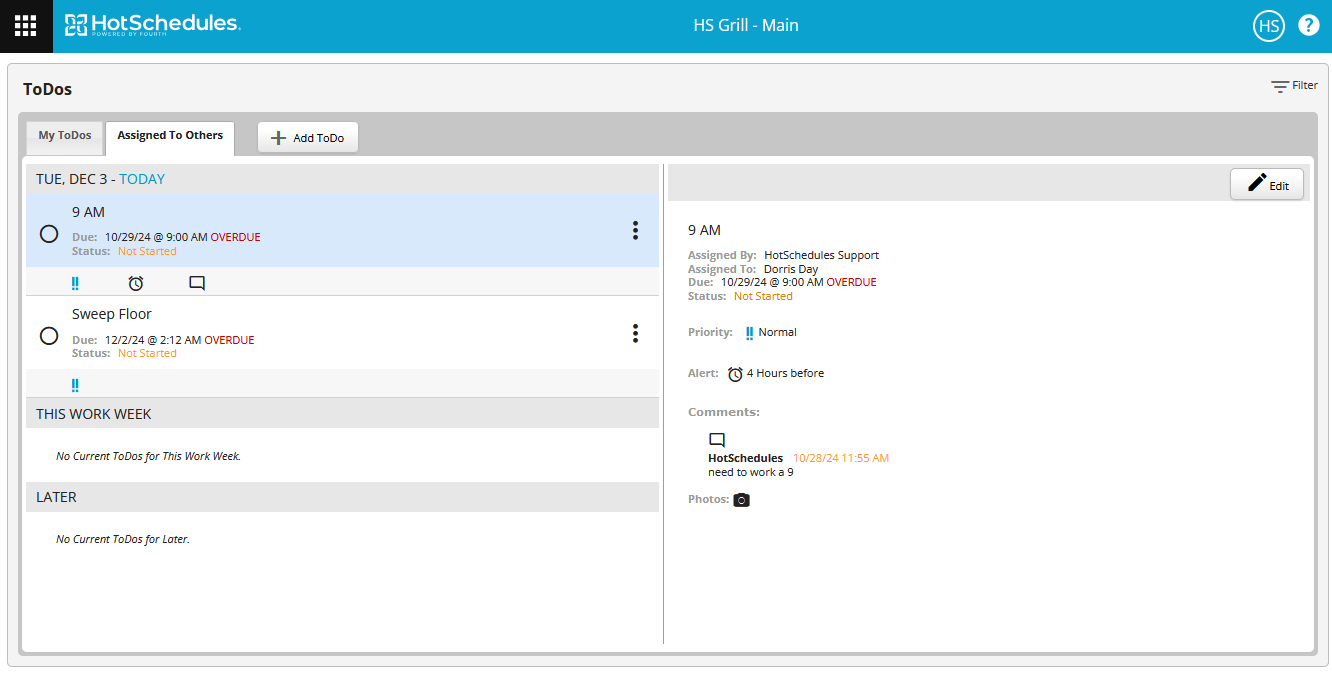Click 'No Current ToDos for This Work Week'
This screenshot has height=673, width=1332.
[x=149, y=456]
